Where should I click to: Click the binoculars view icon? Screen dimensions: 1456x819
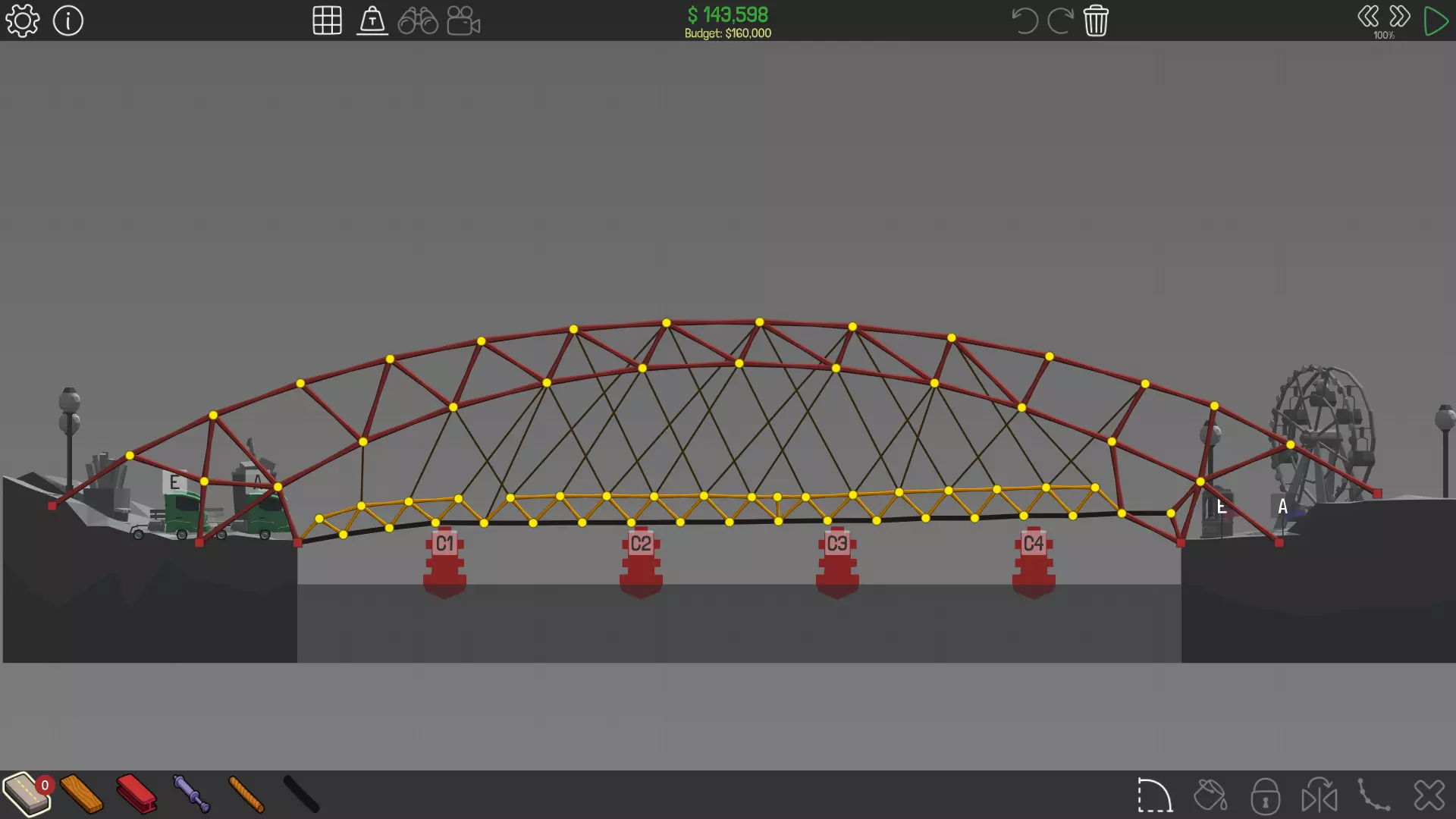[x=418, y=20]
